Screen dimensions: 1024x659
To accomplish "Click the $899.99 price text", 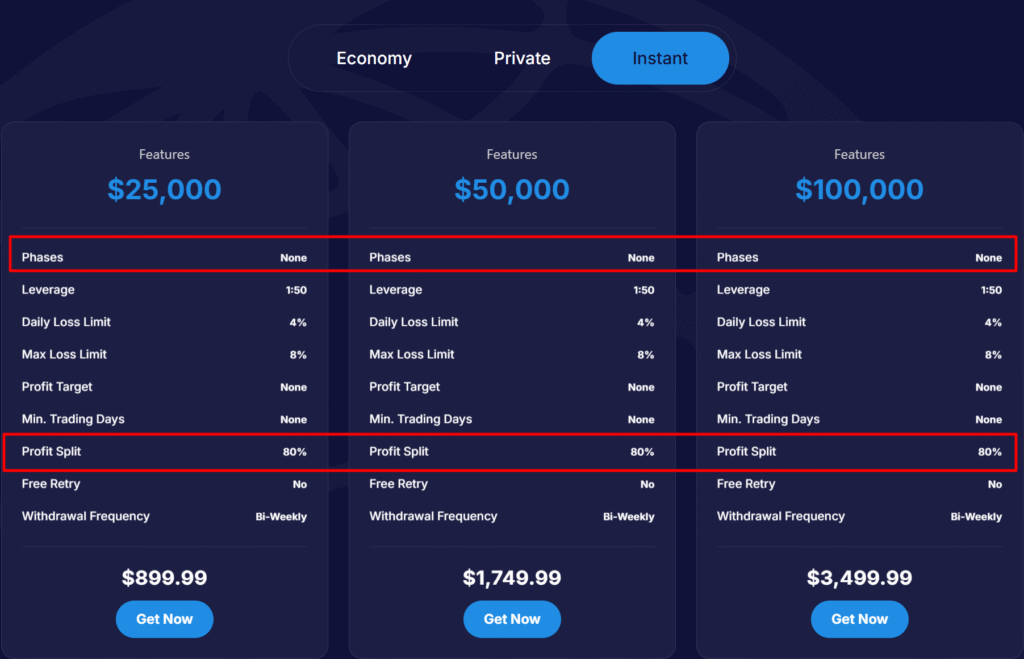I will (165, 577).
